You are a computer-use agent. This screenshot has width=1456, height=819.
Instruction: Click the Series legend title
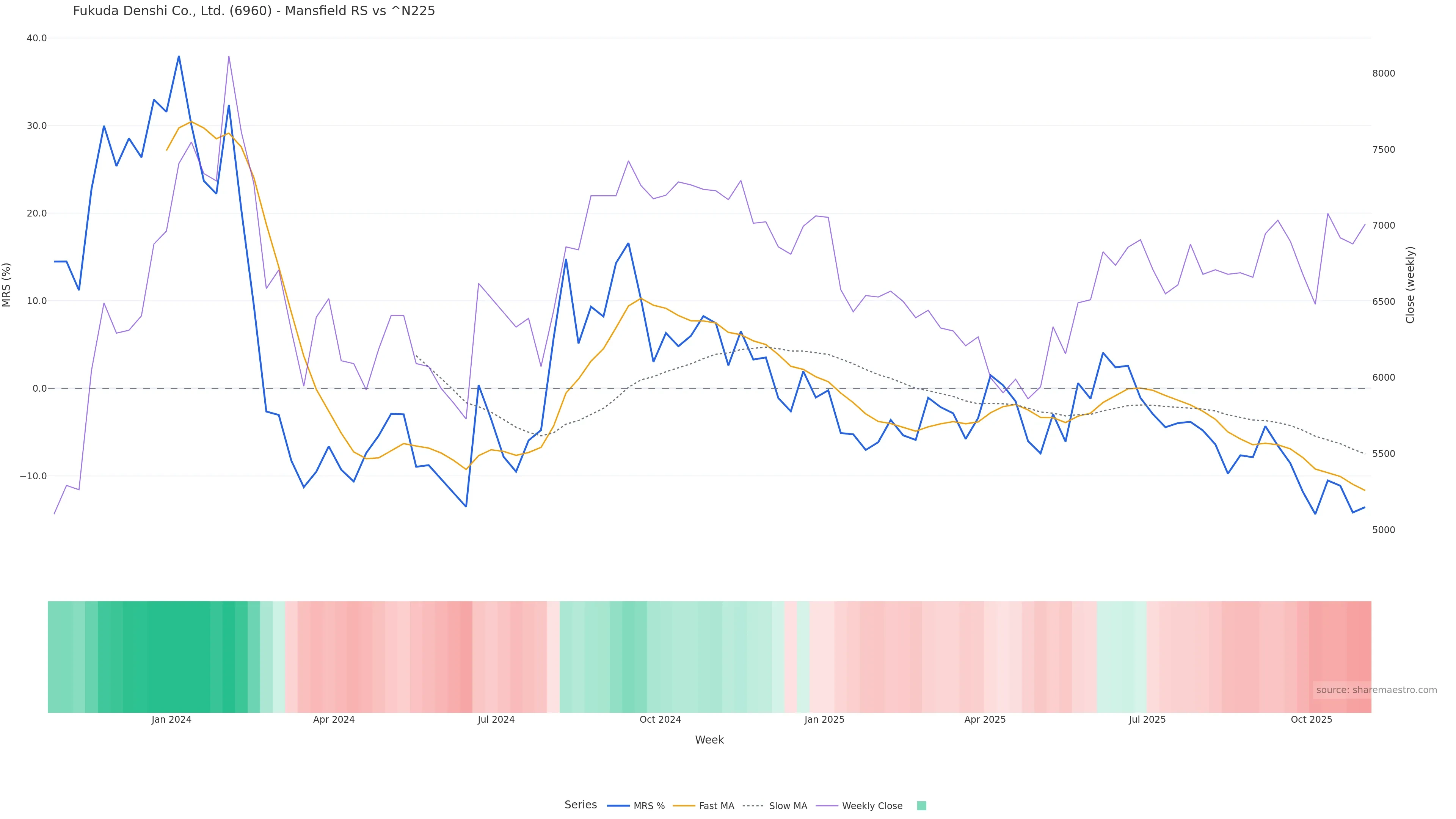tap(581, 805)
